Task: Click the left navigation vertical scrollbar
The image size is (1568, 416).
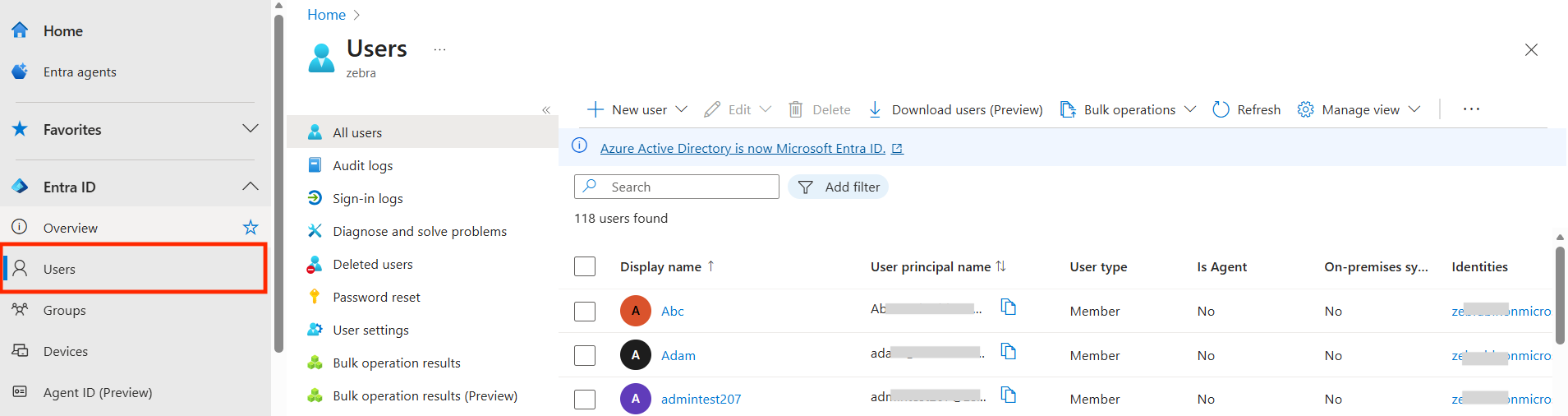Action: tap(278, 181)
